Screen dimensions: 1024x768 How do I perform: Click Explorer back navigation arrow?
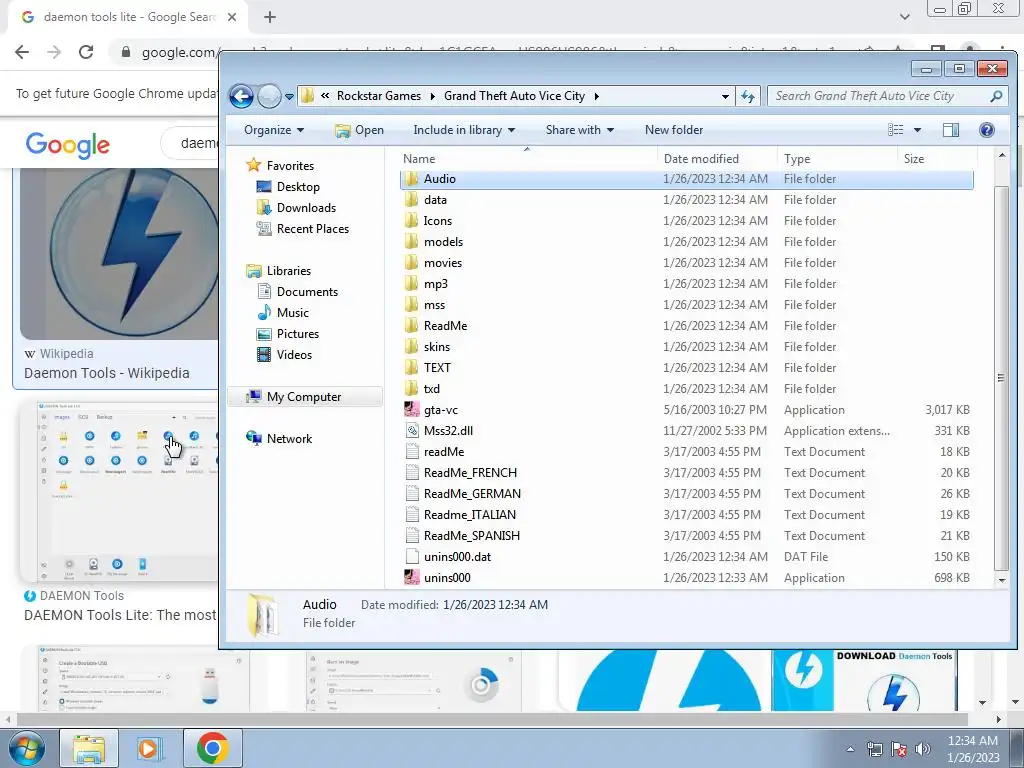coord(241,97)
